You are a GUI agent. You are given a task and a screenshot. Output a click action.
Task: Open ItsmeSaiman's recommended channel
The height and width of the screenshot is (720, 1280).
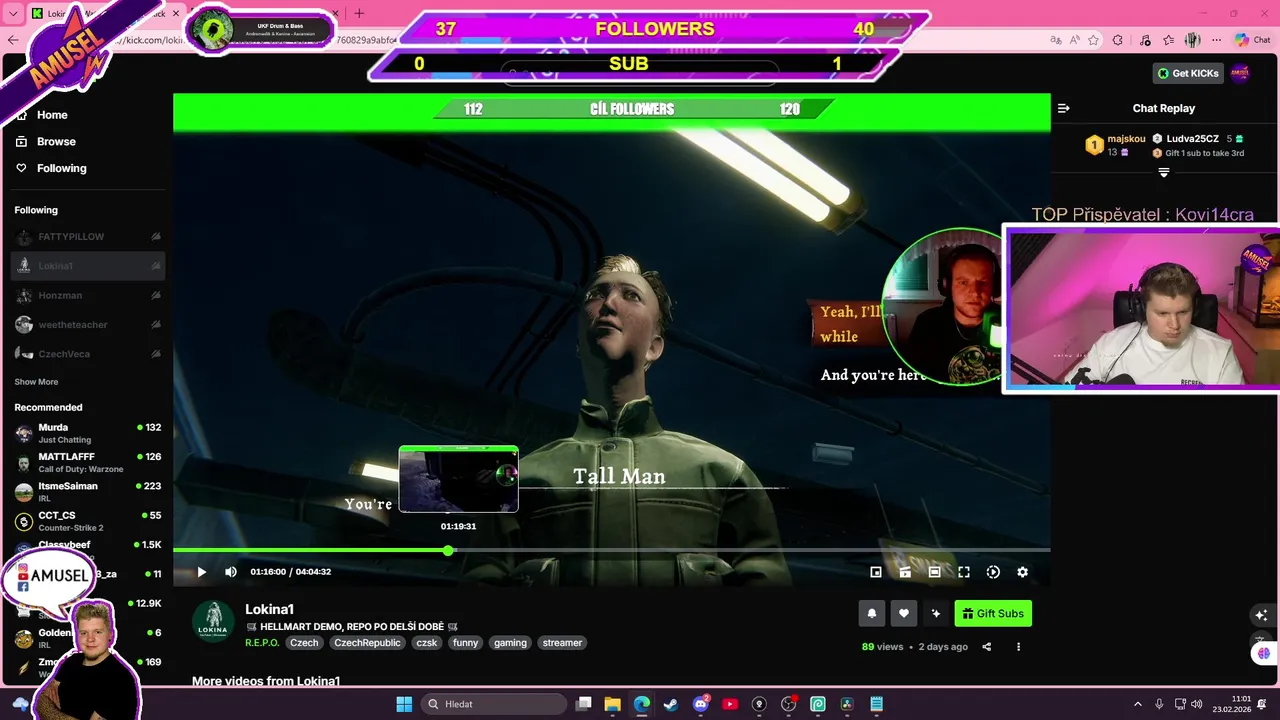pyautogui.click(x=88, y=492)
